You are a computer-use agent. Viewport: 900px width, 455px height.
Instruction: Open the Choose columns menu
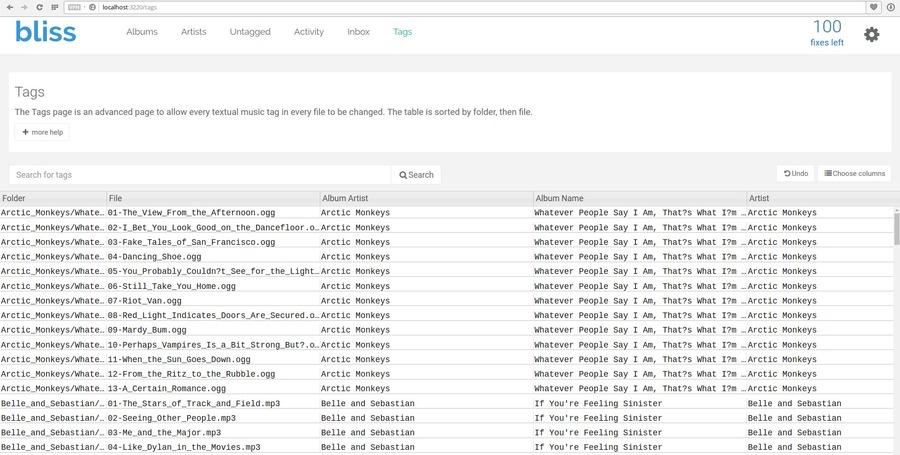point(854,173)
